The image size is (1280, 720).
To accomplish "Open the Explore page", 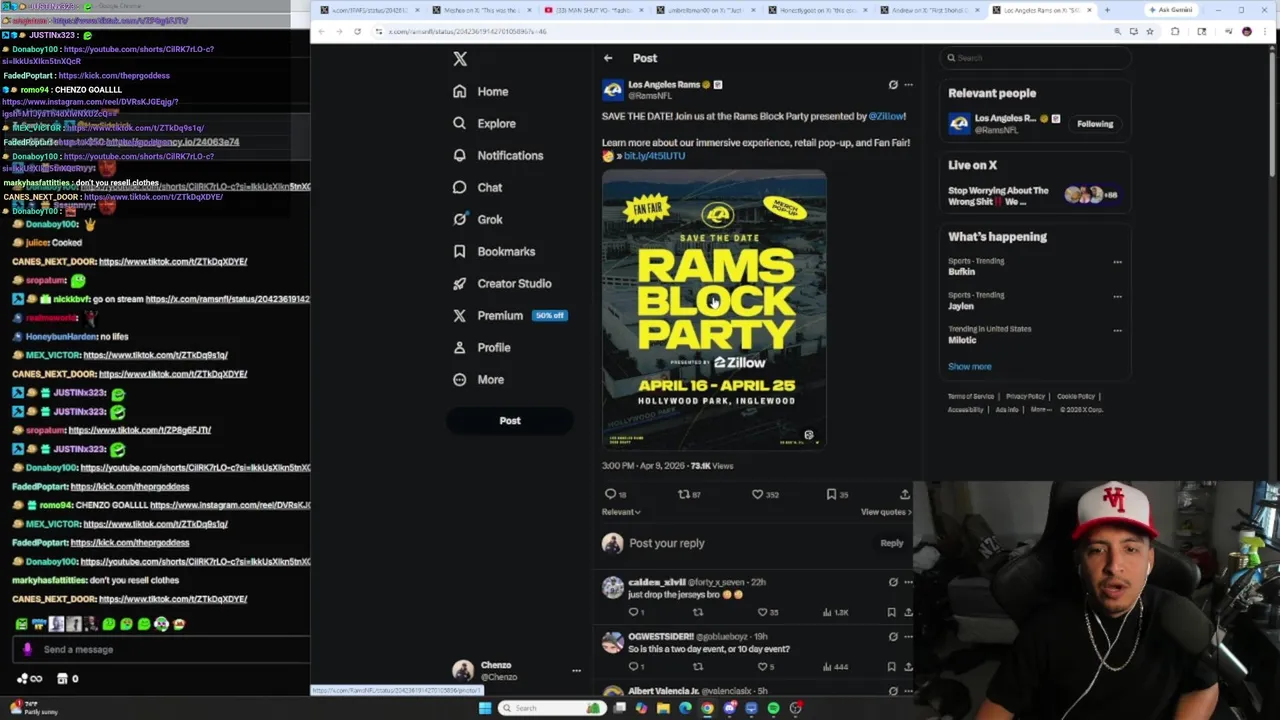I will click(x=485, y=123).
